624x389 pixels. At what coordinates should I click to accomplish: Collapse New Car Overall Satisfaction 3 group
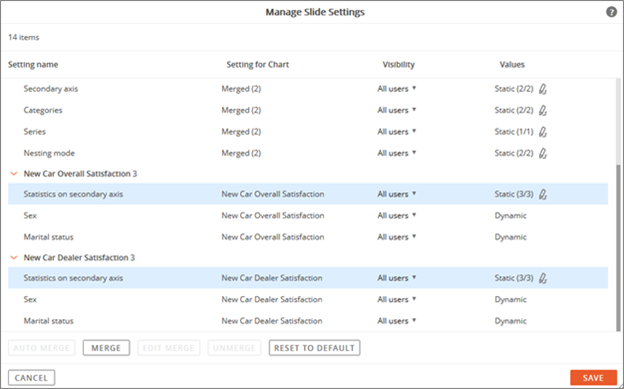point(14,174)
